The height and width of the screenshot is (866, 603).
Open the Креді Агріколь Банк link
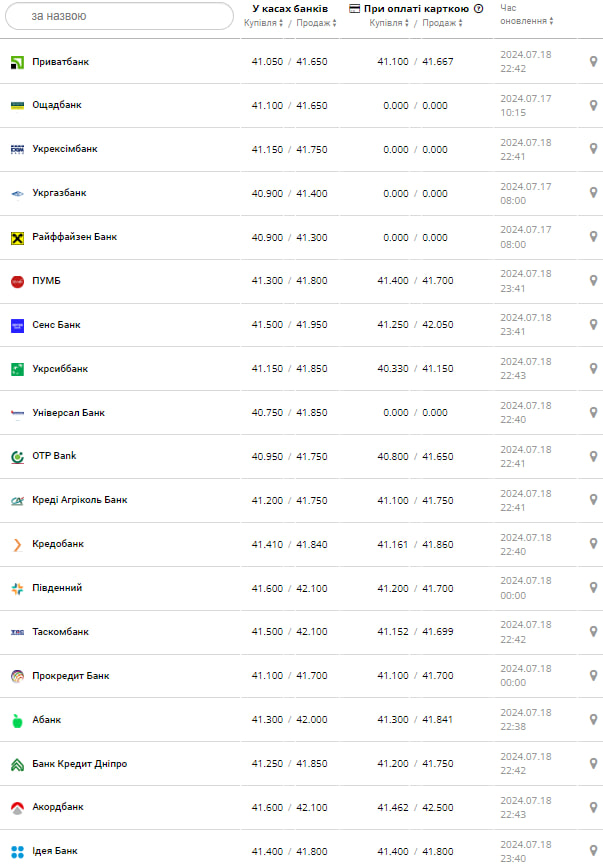[79, 500]
